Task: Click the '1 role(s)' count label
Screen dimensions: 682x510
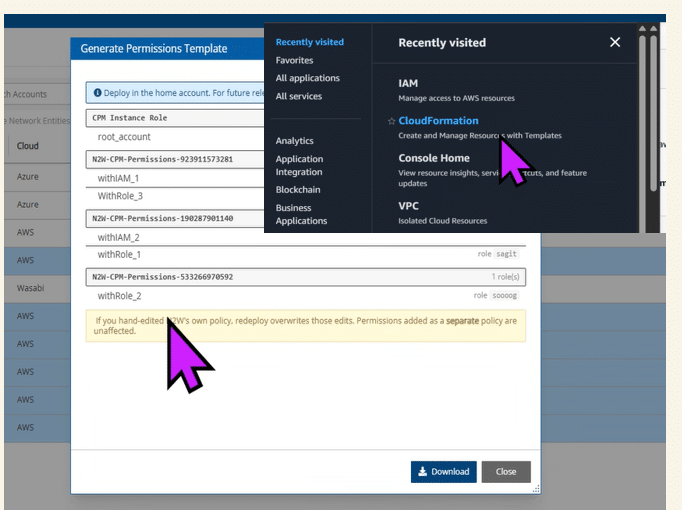Action: 505,277
